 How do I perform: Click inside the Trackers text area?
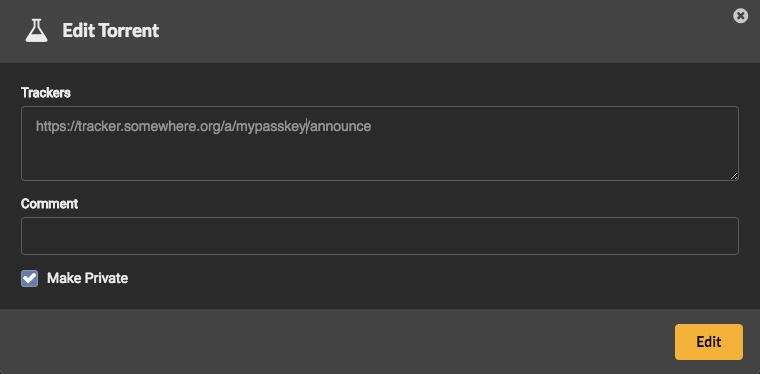point(380,143)
